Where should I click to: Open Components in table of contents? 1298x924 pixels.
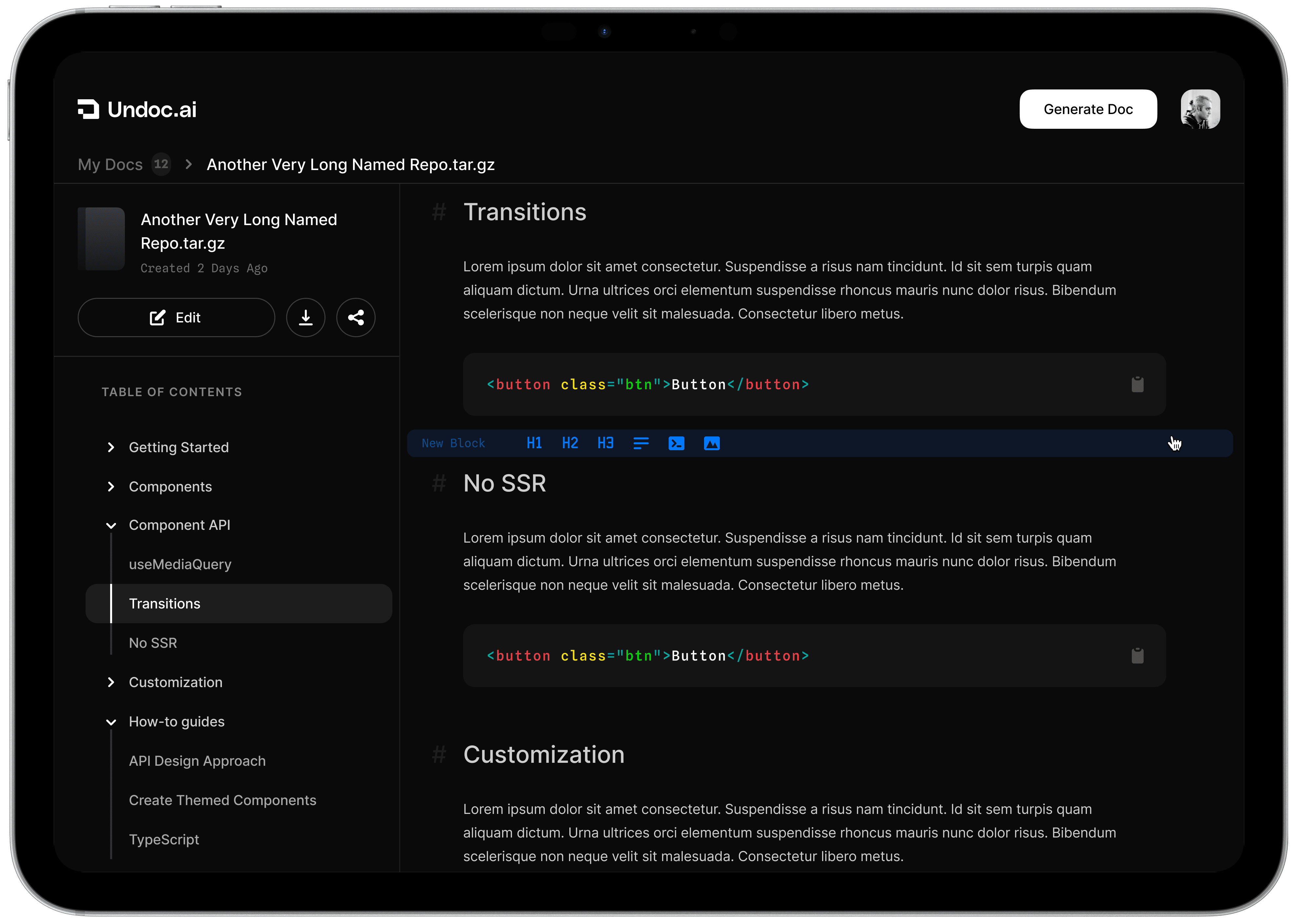(x=170, y=487)
